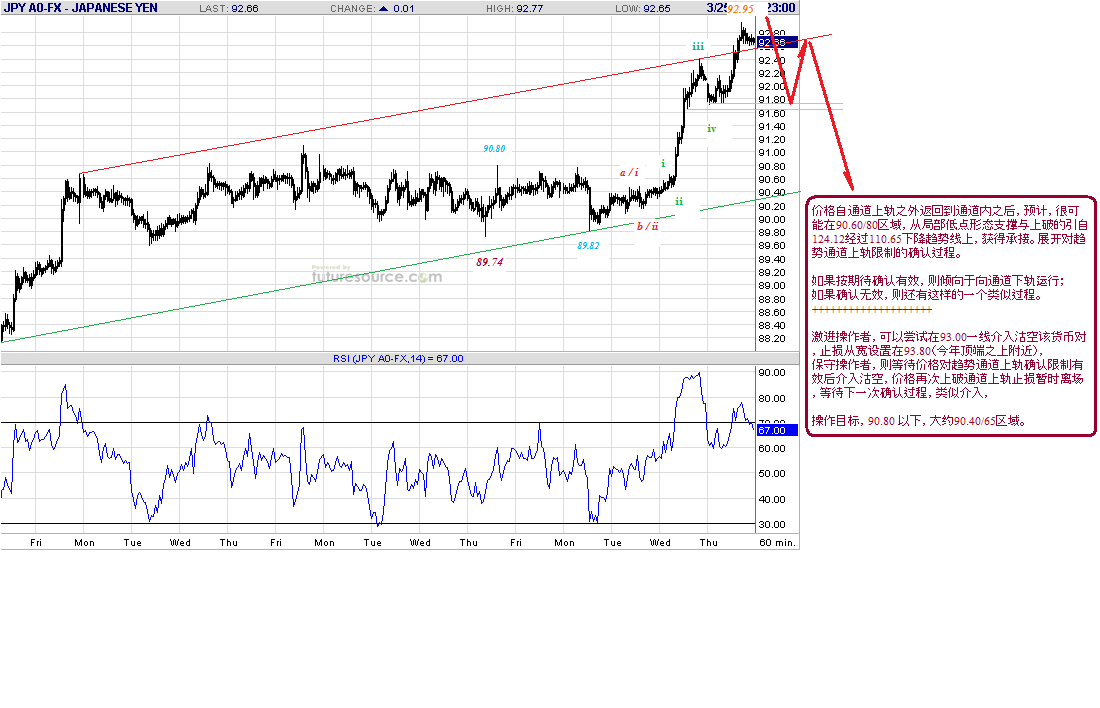
Task: Click the 'LOW: 92.65' header value
Action: (x=643, y=8)
